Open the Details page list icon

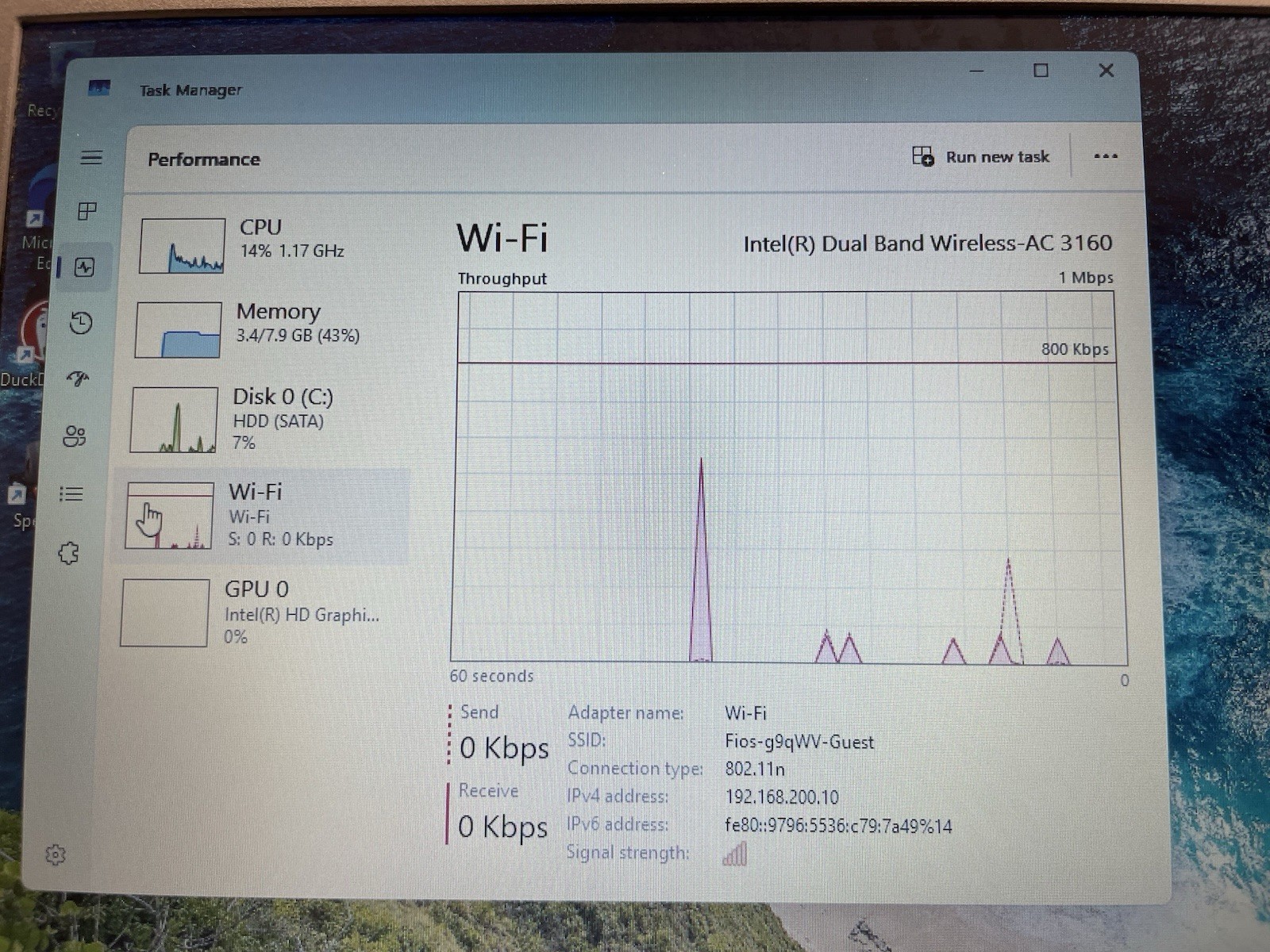coord(71,494)
